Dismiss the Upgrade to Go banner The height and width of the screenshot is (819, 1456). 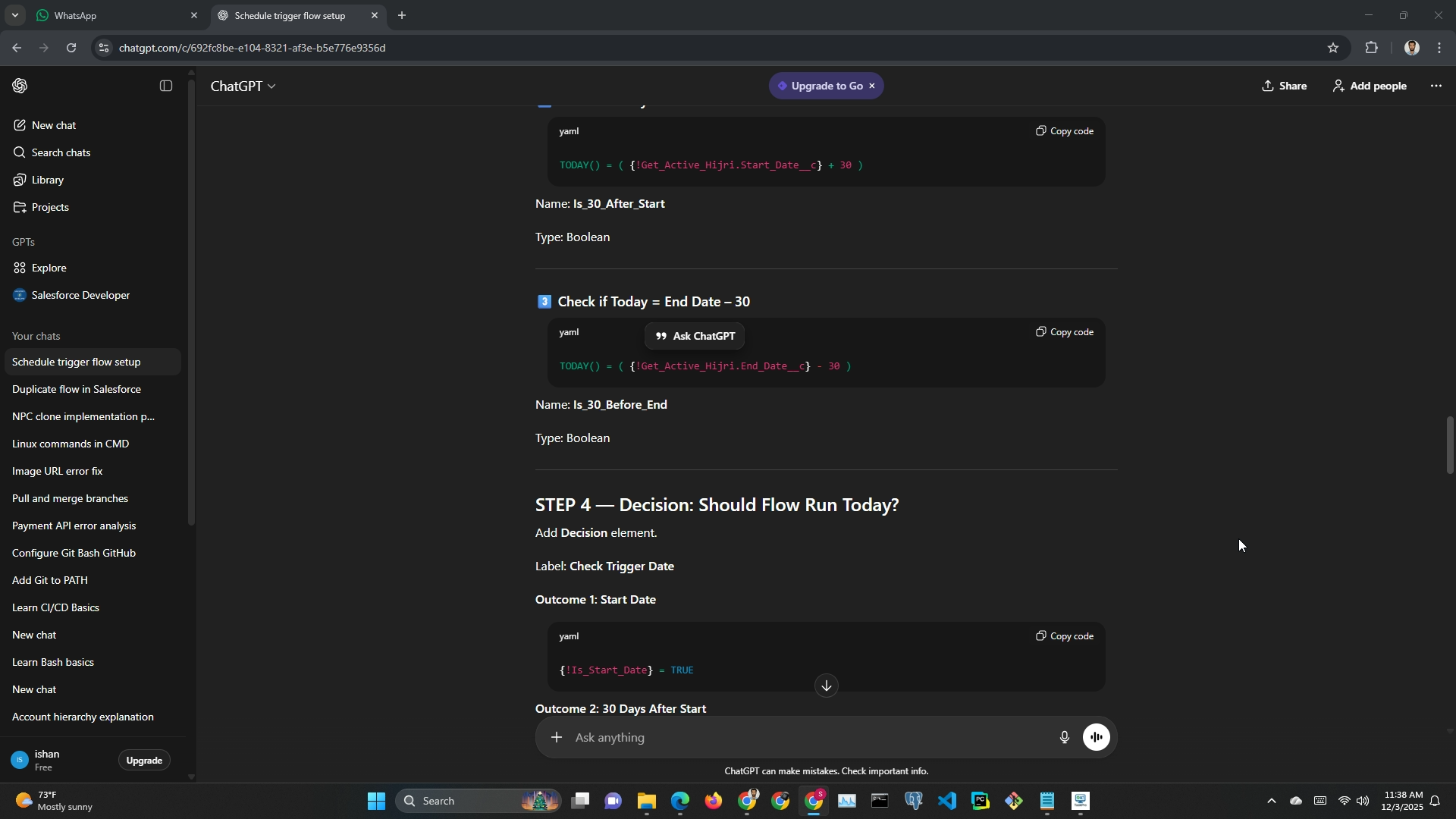[872, 86]
